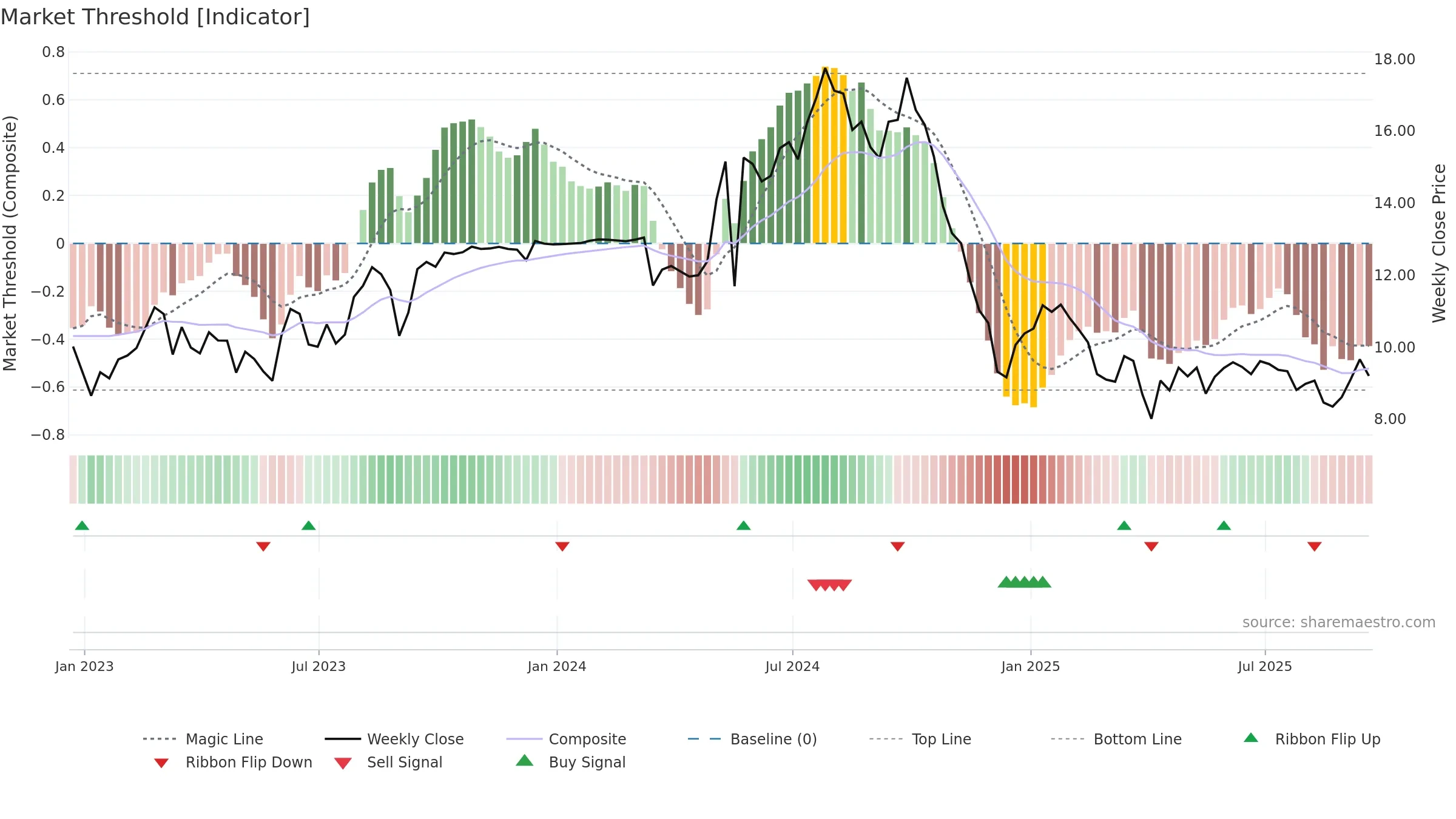Toggle Ribbon Flip Down legend entry
Viewport: 1456px width, 819px height.
click(233, 762)
